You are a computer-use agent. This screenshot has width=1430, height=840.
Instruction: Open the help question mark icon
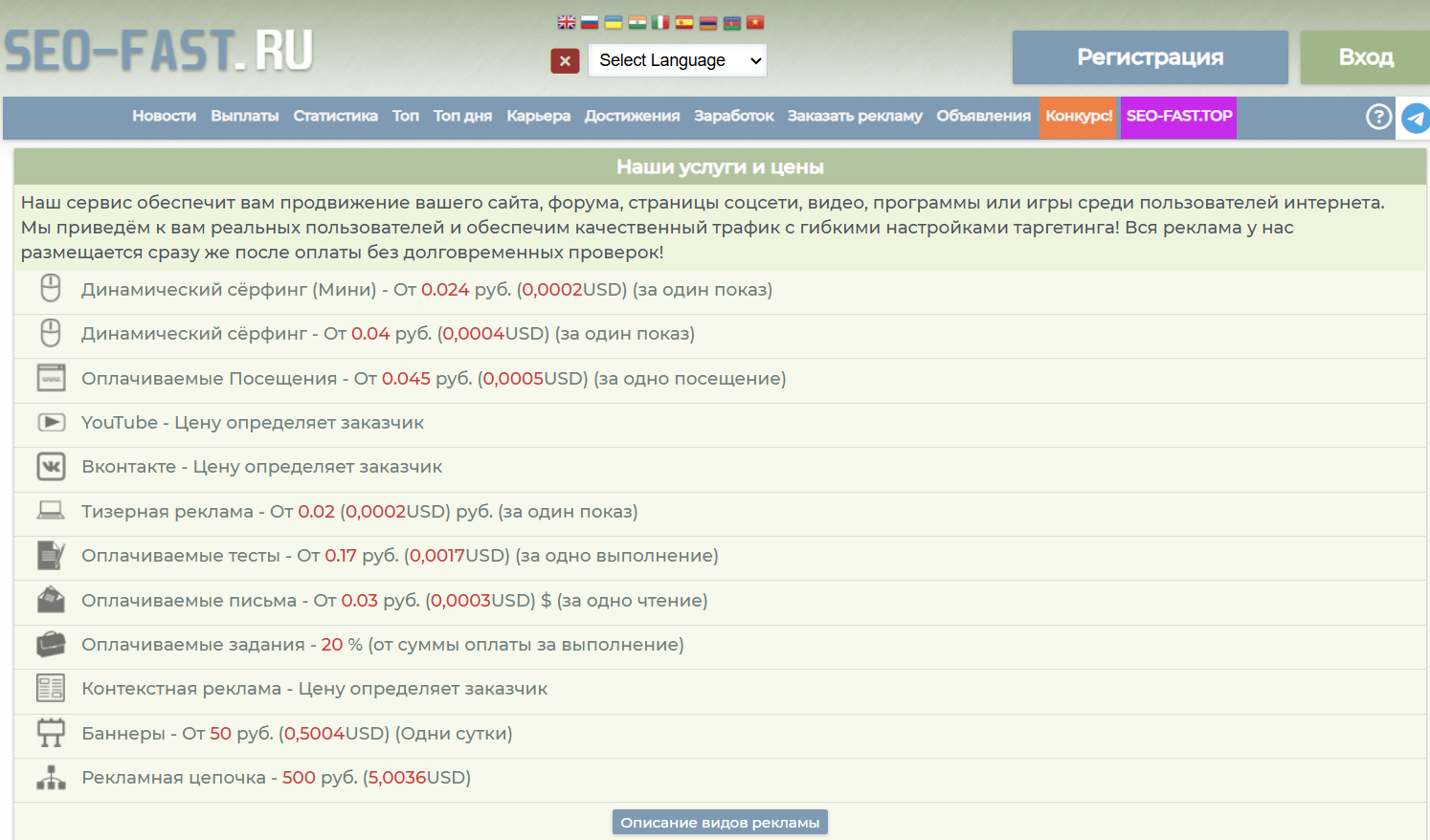[1378, 117]
